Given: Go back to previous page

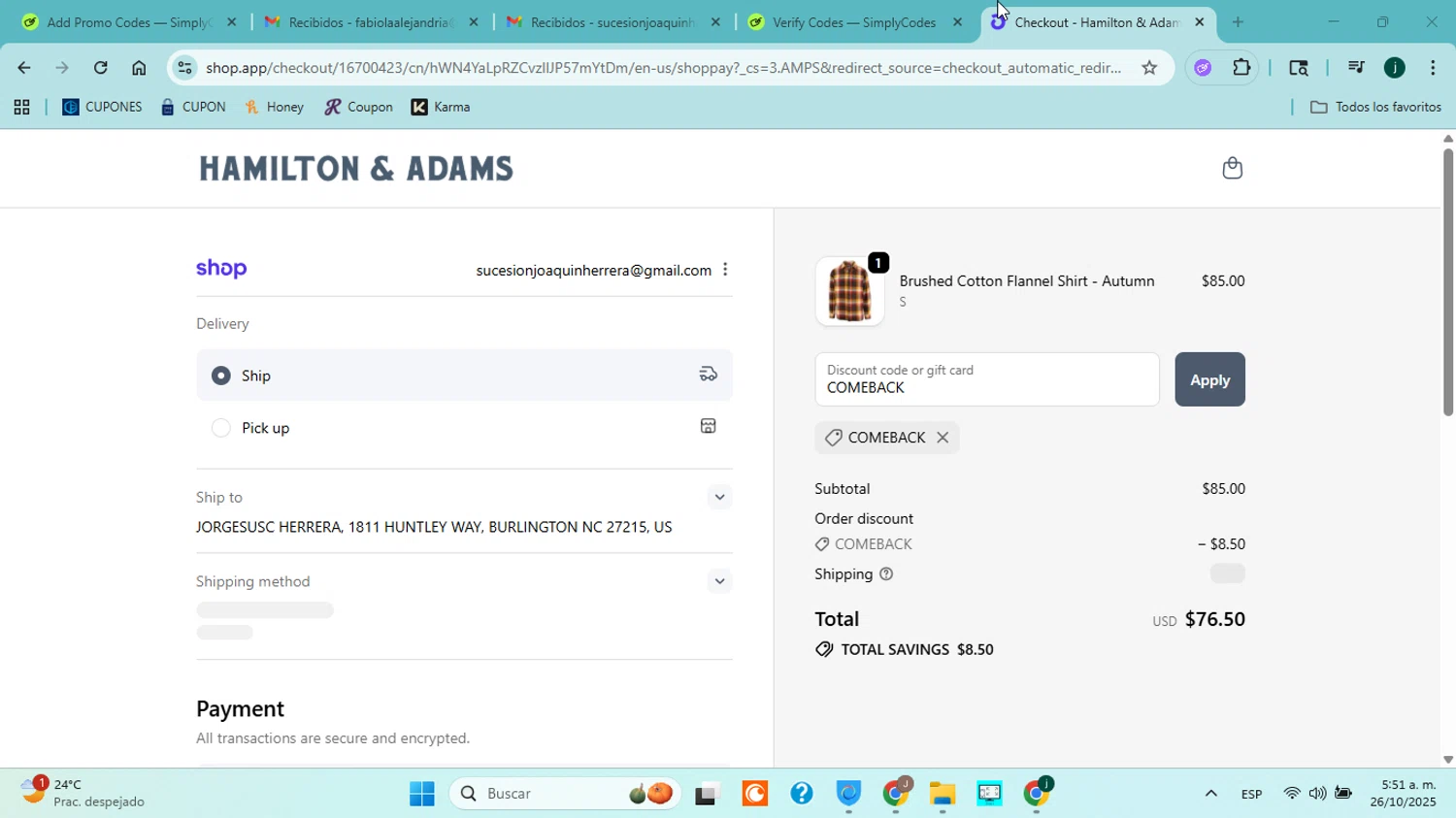Looking at the screenshot, I should (23, 68).
